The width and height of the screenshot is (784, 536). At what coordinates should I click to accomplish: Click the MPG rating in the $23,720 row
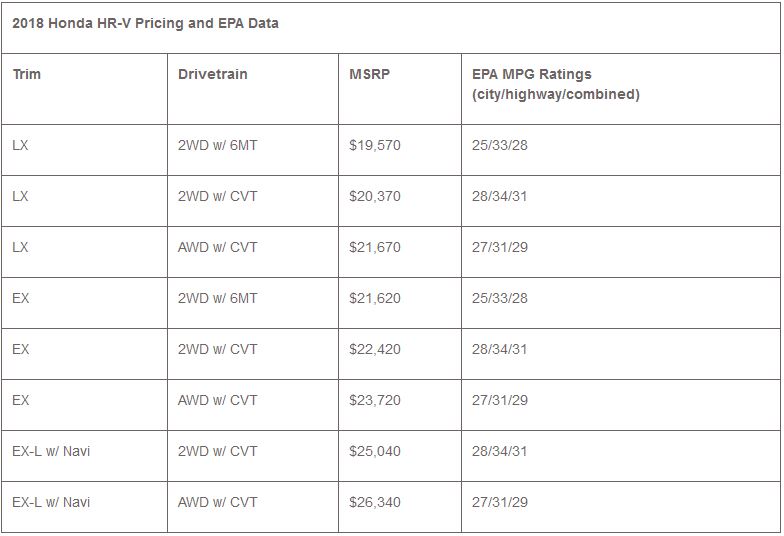click(499, 400)
